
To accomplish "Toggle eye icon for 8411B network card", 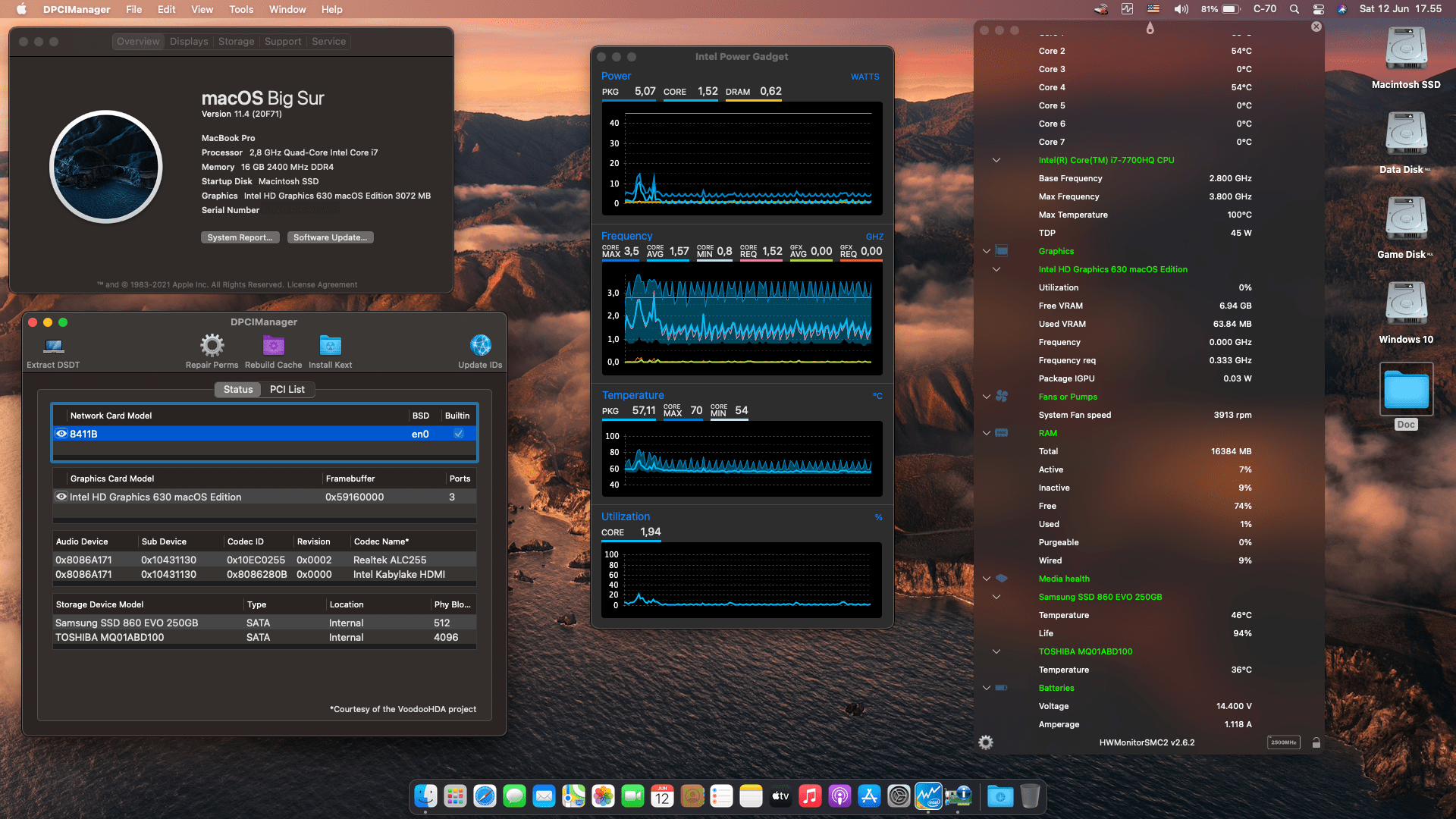I will 61,434.
